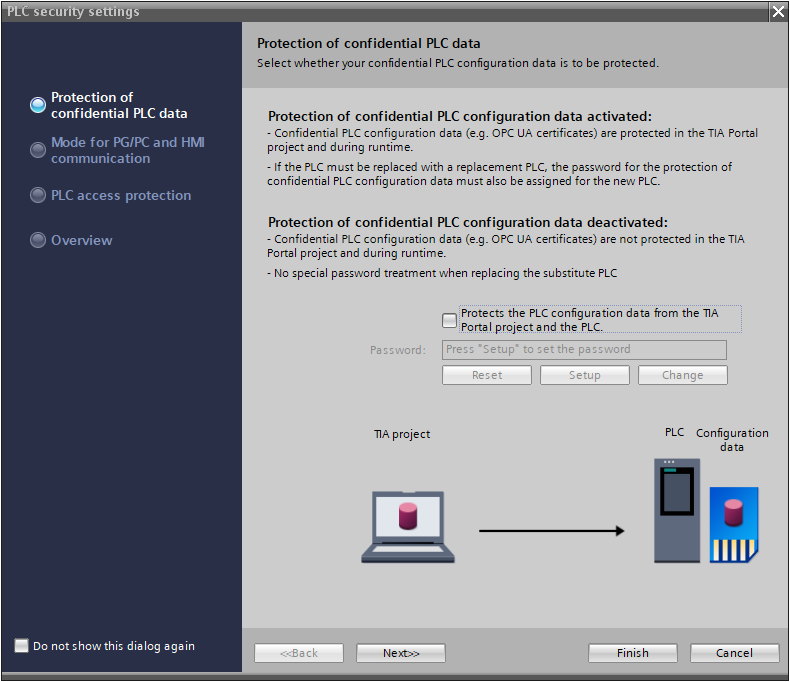Viewport: 790px width, 682px height.
Task: Open the PLC access protection step label
Action: (121, 195)
